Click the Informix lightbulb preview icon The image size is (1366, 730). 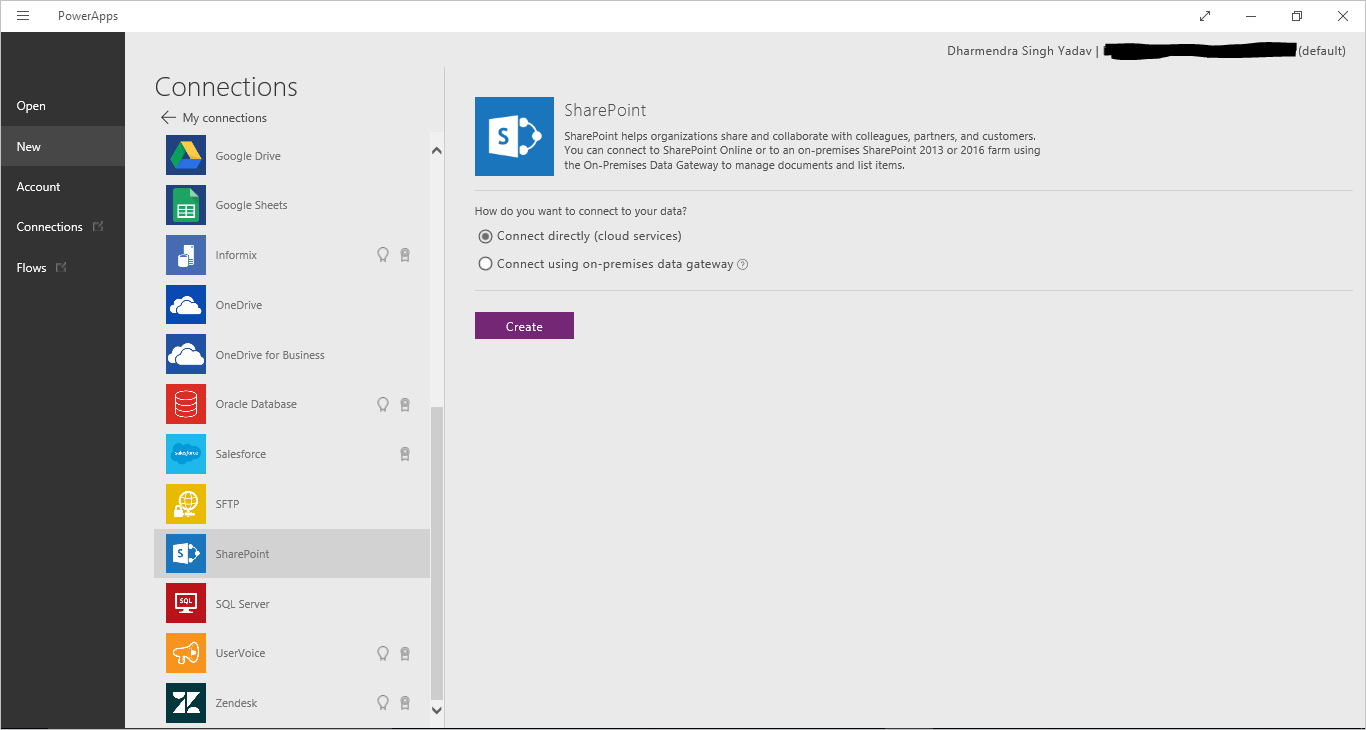click(x=382, y=255)
